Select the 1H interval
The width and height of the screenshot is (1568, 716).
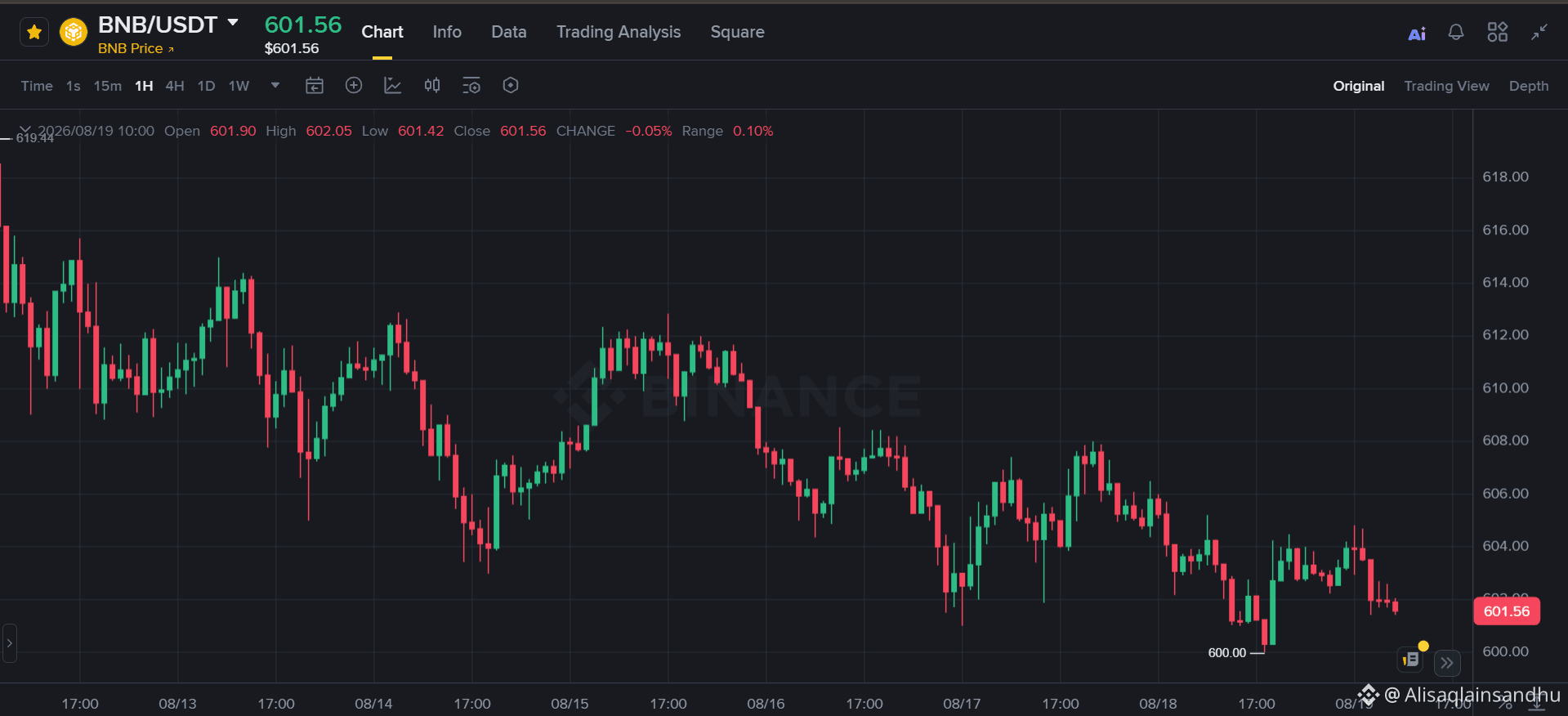pyautogui.click(x=144, y=86)
